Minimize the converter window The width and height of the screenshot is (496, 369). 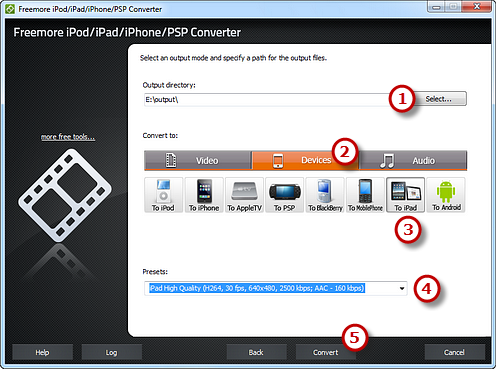pos(437,7)
